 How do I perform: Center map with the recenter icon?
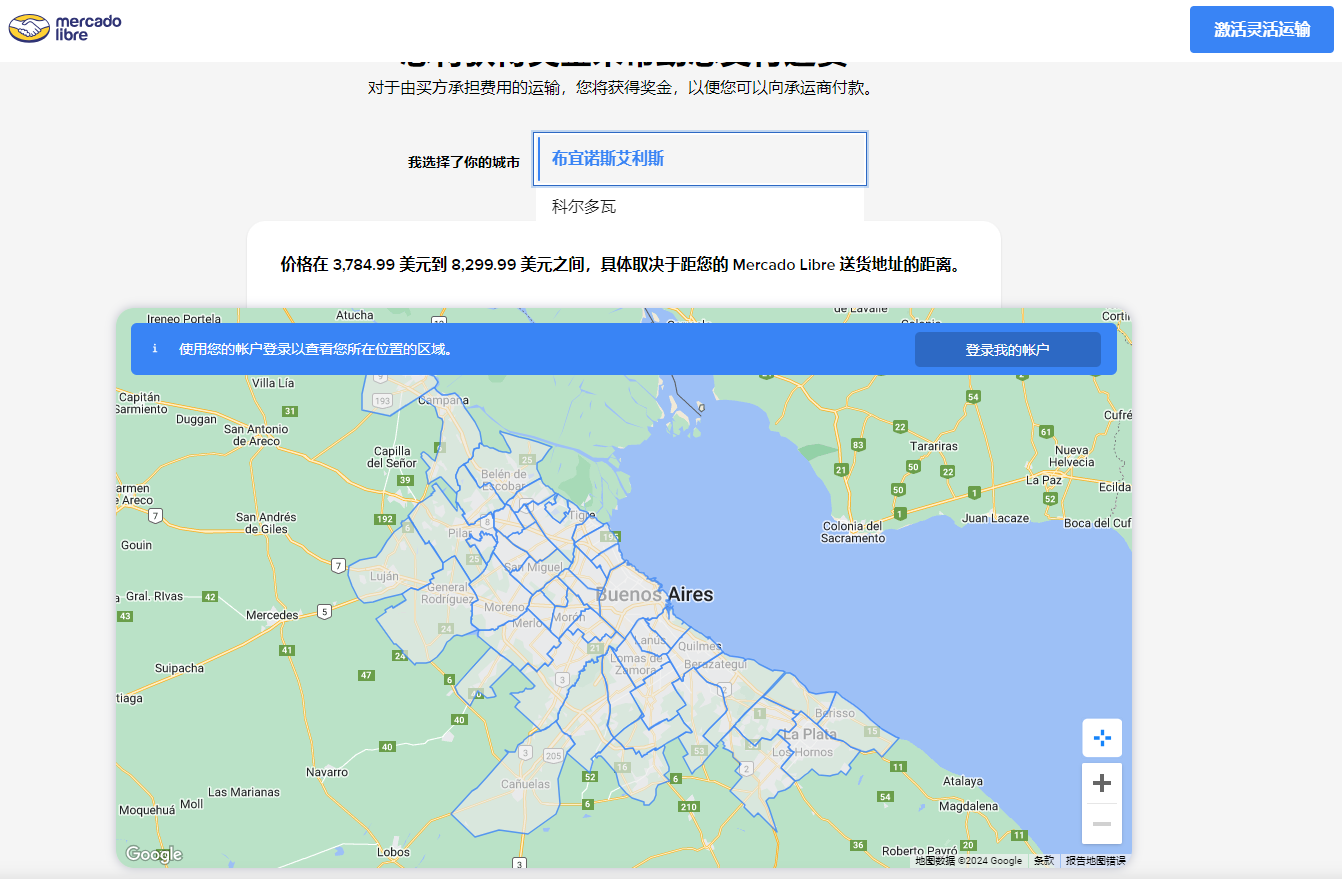pos(1102,738)
